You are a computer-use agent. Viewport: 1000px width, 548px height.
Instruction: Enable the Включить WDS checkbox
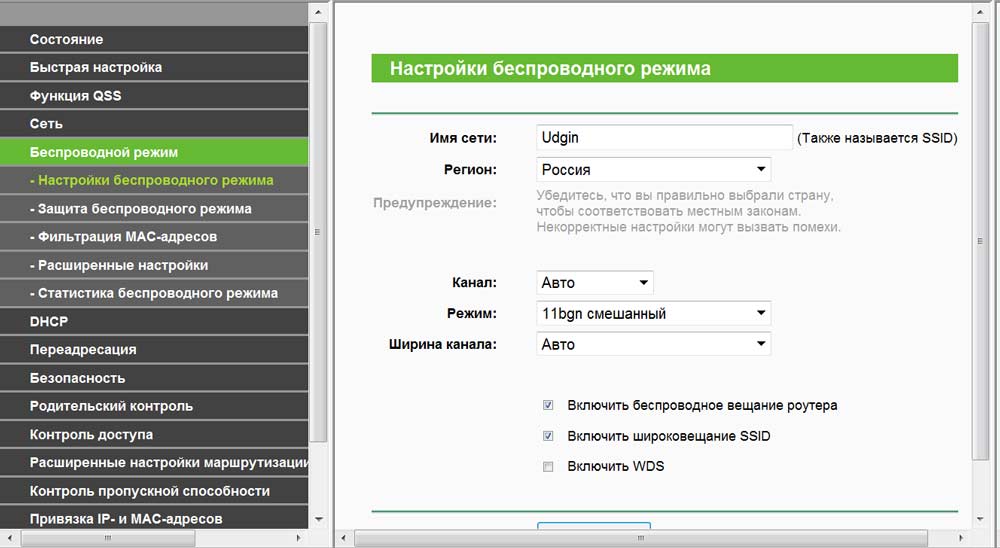[548, 467]
